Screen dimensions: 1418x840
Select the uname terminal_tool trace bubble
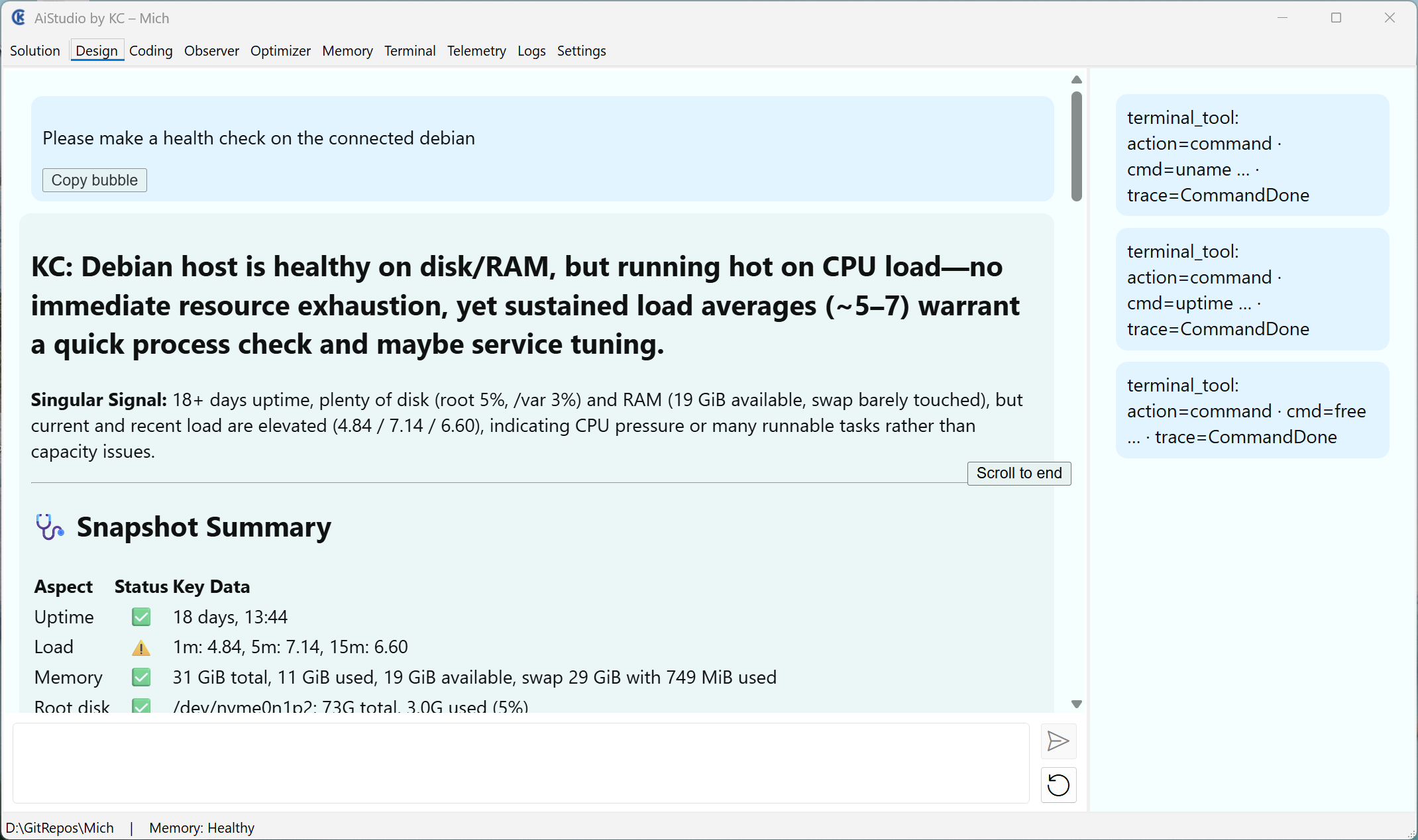coord(1252,156)
